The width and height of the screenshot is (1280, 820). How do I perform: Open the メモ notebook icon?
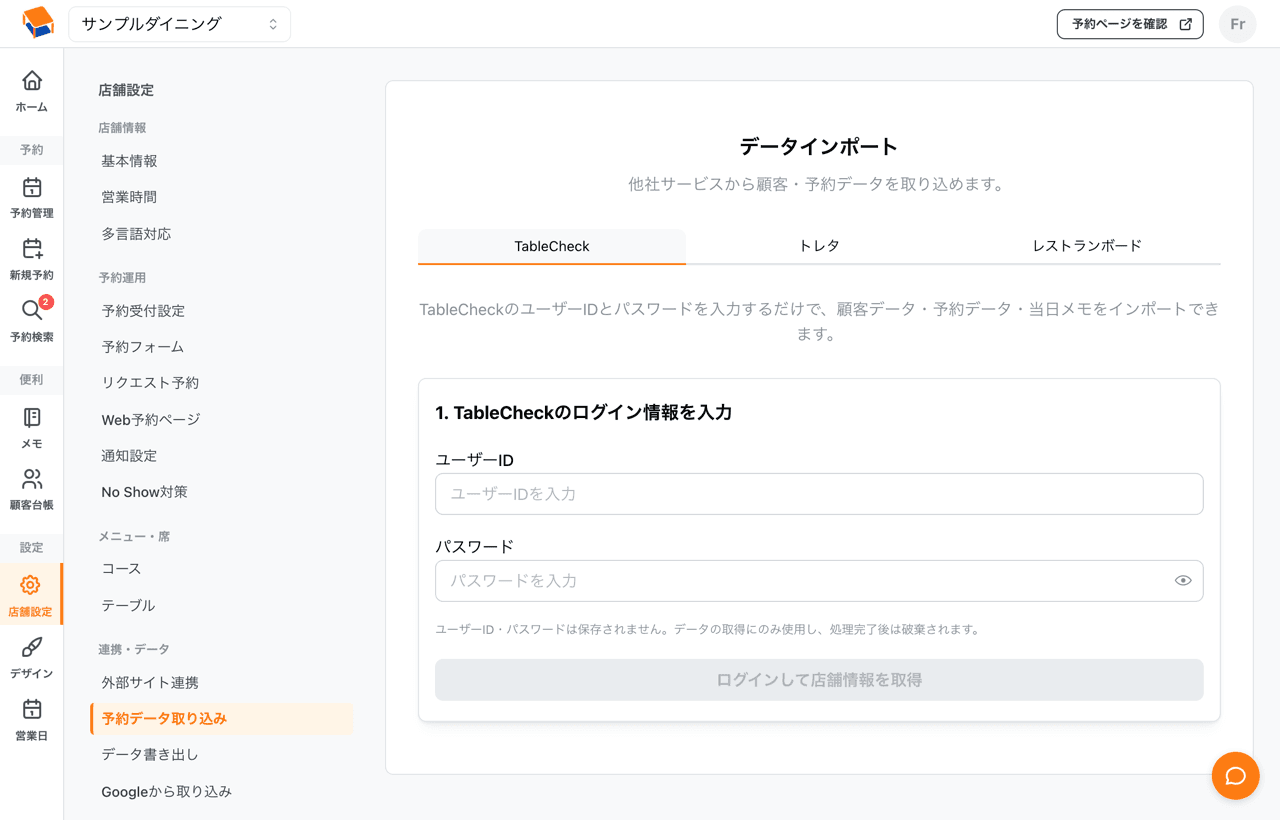[32, 417]
